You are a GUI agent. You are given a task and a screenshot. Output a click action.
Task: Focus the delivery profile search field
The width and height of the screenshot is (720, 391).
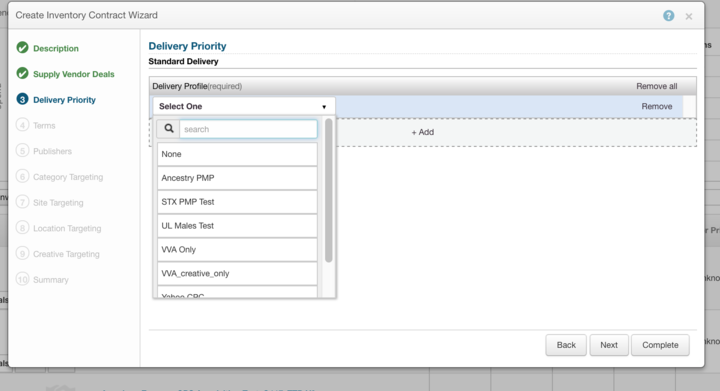coord(248,129)
